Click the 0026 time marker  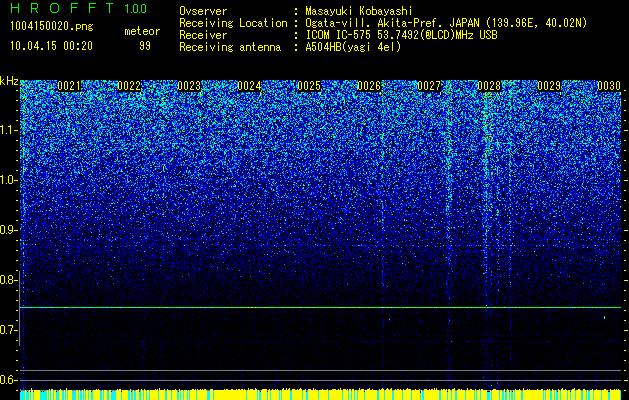click(x=369, y=86)
